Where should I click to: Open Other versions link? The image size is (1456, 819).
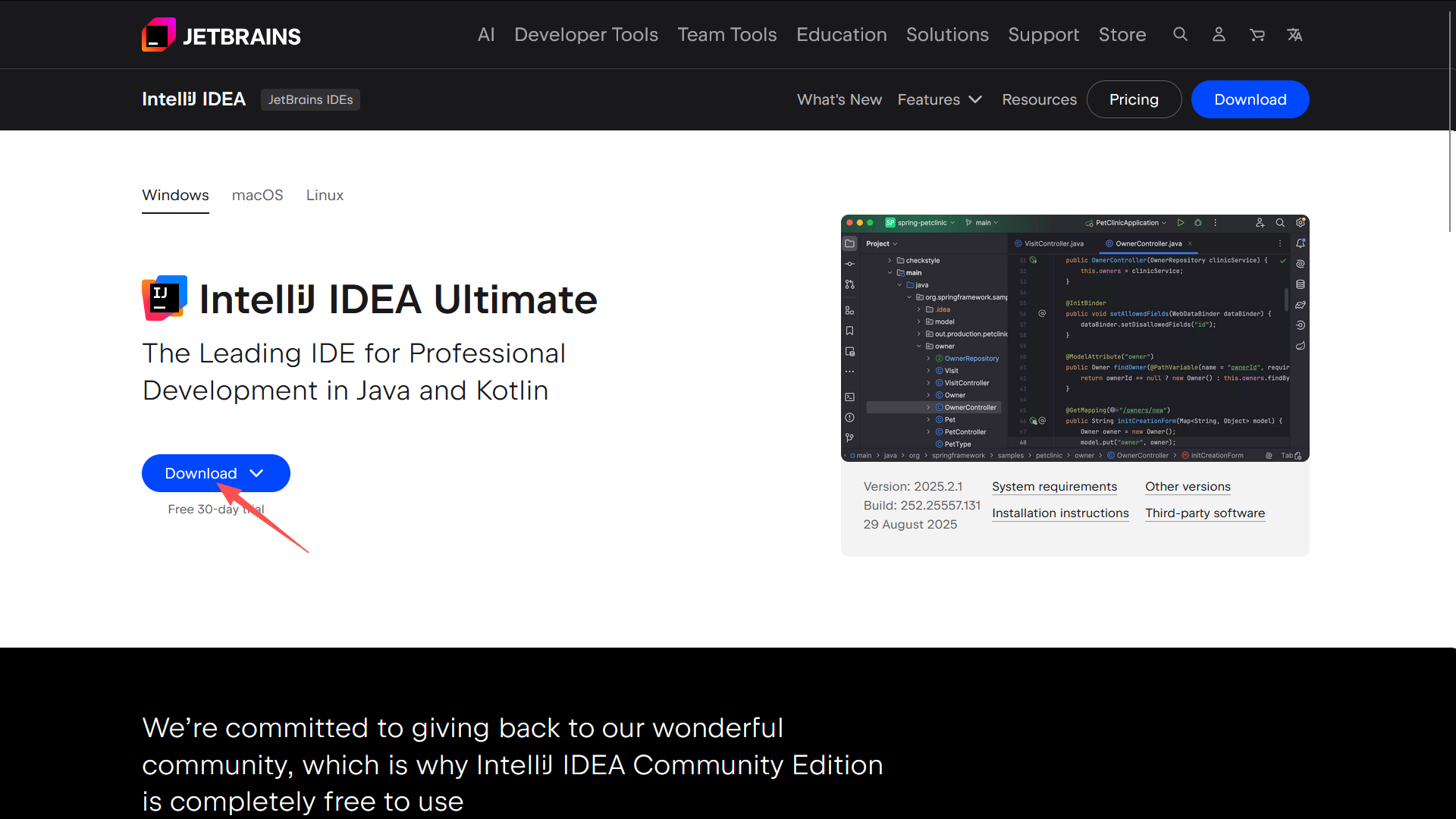pos(1188,487)
